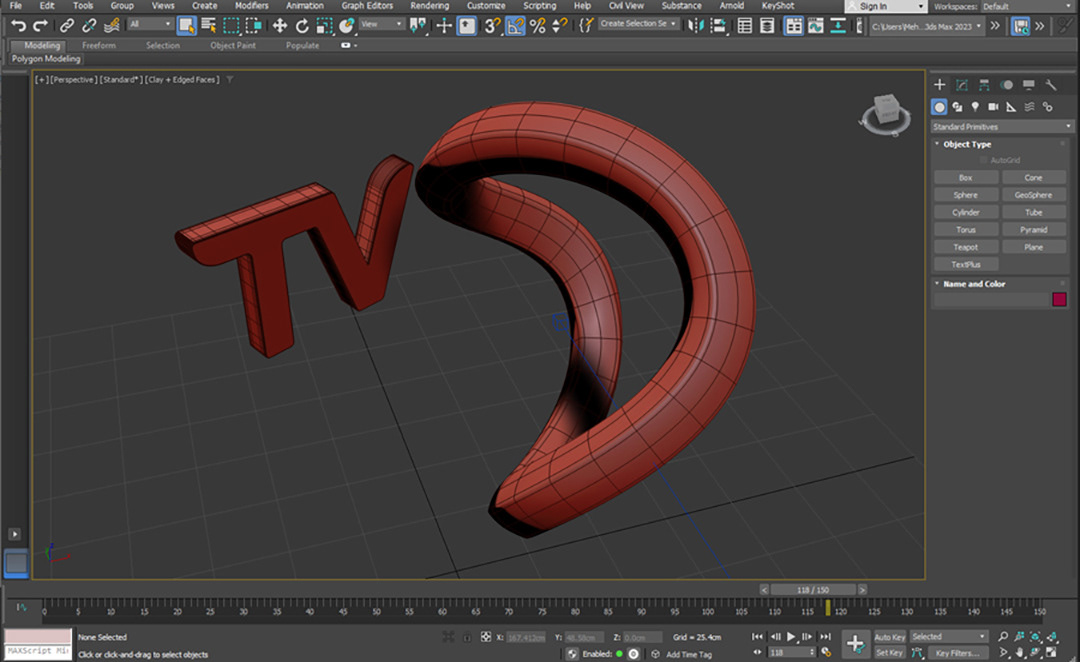Toggle the Angle Snap icon

(x=515, y=26)
